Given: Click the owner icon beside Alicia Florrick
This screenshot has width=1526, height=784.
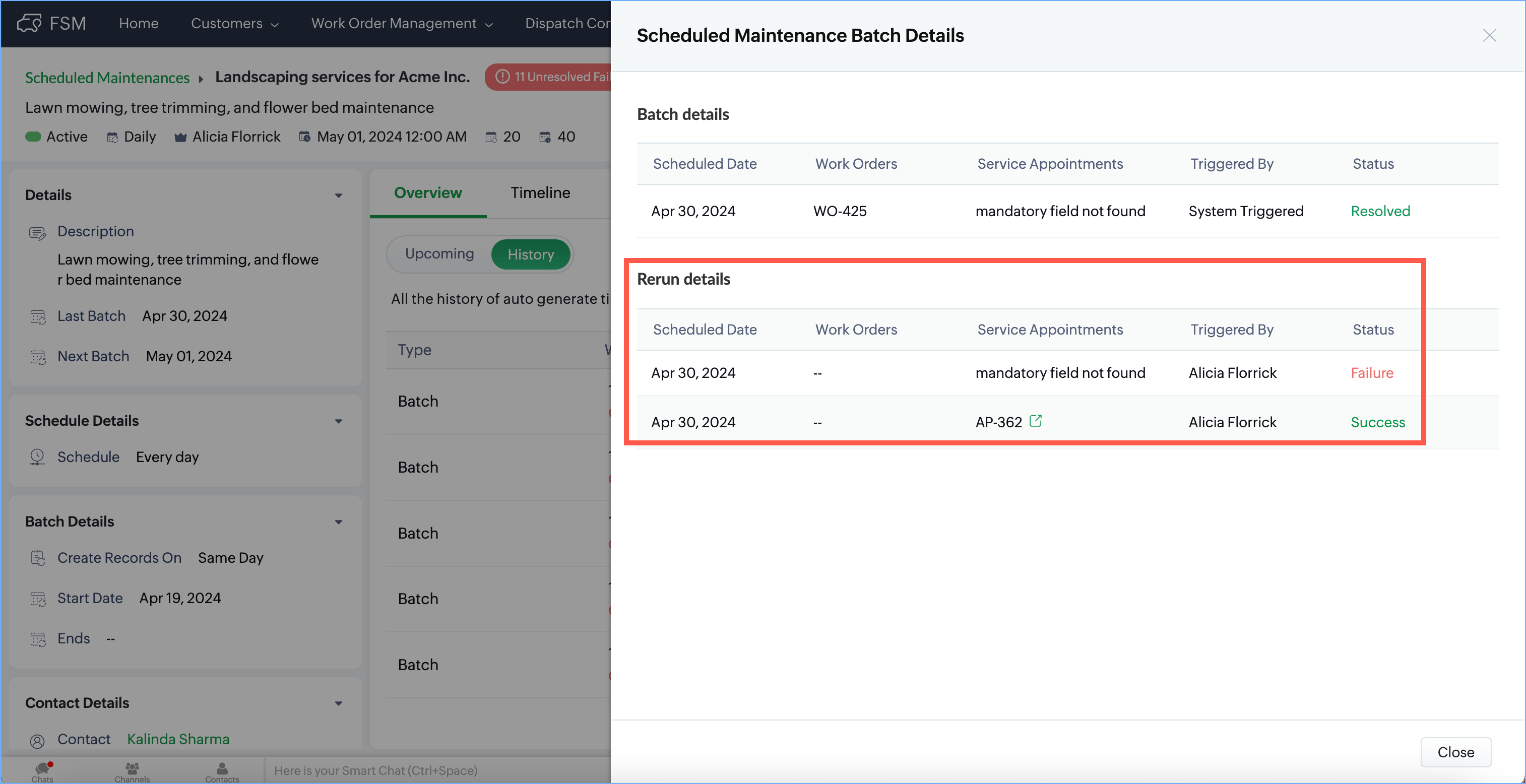Looking at the screenshot, I should click(x=181, y=138).
